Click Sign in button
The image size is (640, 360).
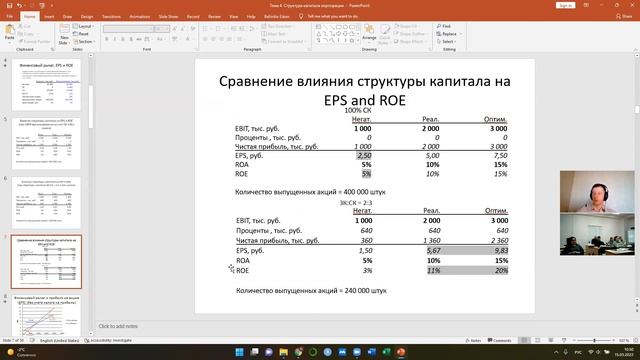click(x=565, y=5)
